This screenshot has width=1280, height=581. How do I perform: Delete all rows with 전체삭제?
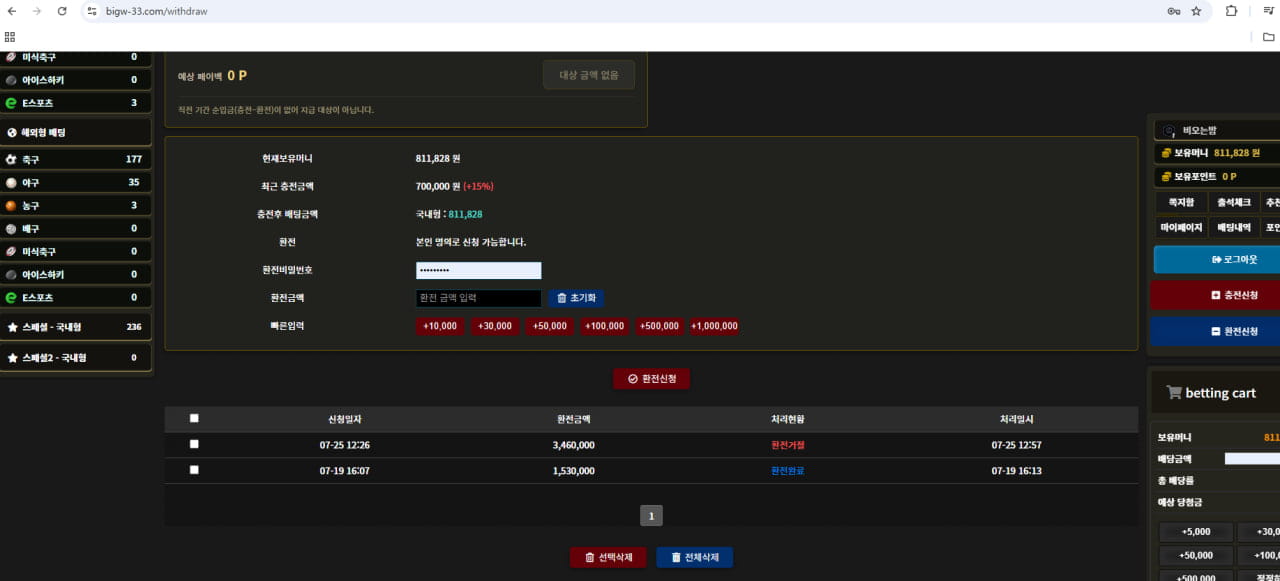coord(694,557)
